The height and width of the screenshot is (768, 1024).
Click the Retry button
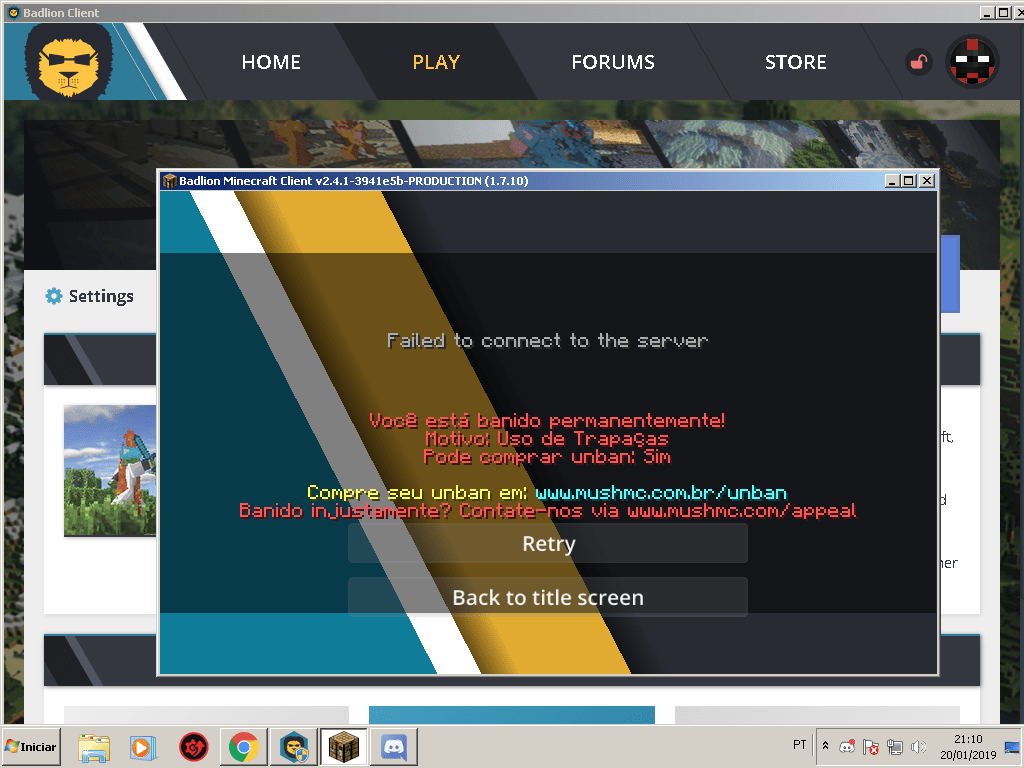click(548, 543)
